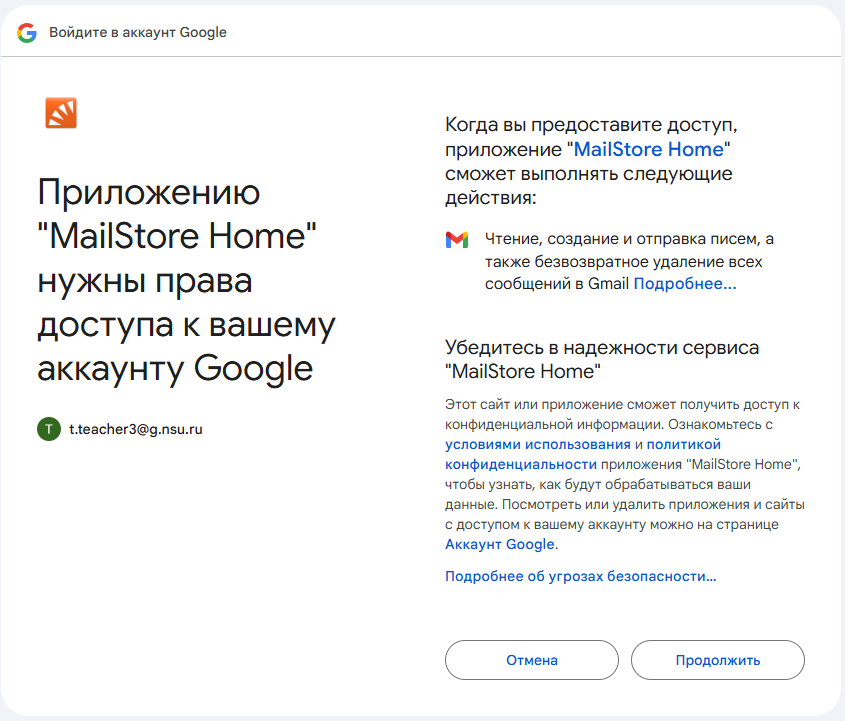Click the Когда вы предоставите доступ heading
The height and width of the screenshot is (721, 845).
click(591, 161)
